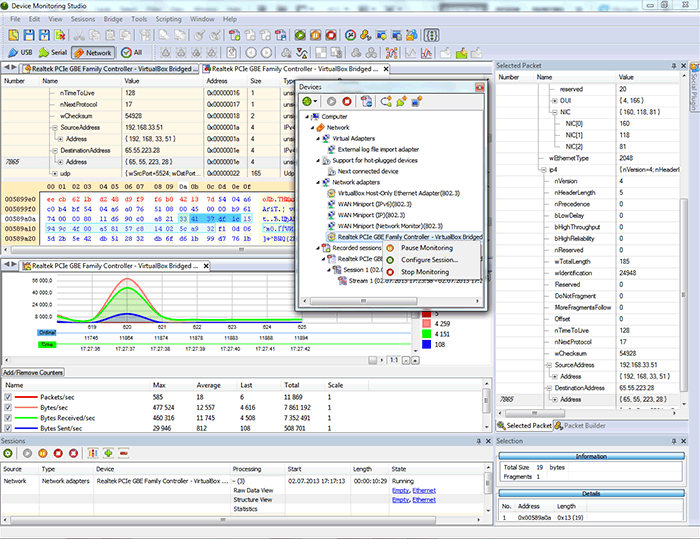Collapse the Information section header
Viewport: 700px width, 539px height.
[x=591, y=456]
